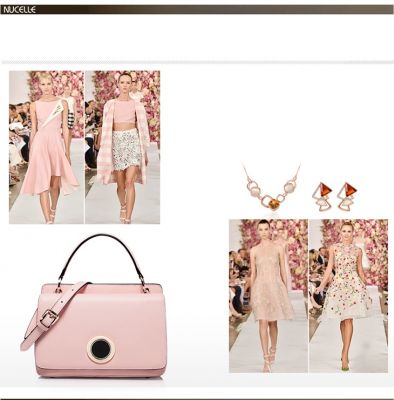Click the pink crop top on model
The image size is (394, 400).
123,111
